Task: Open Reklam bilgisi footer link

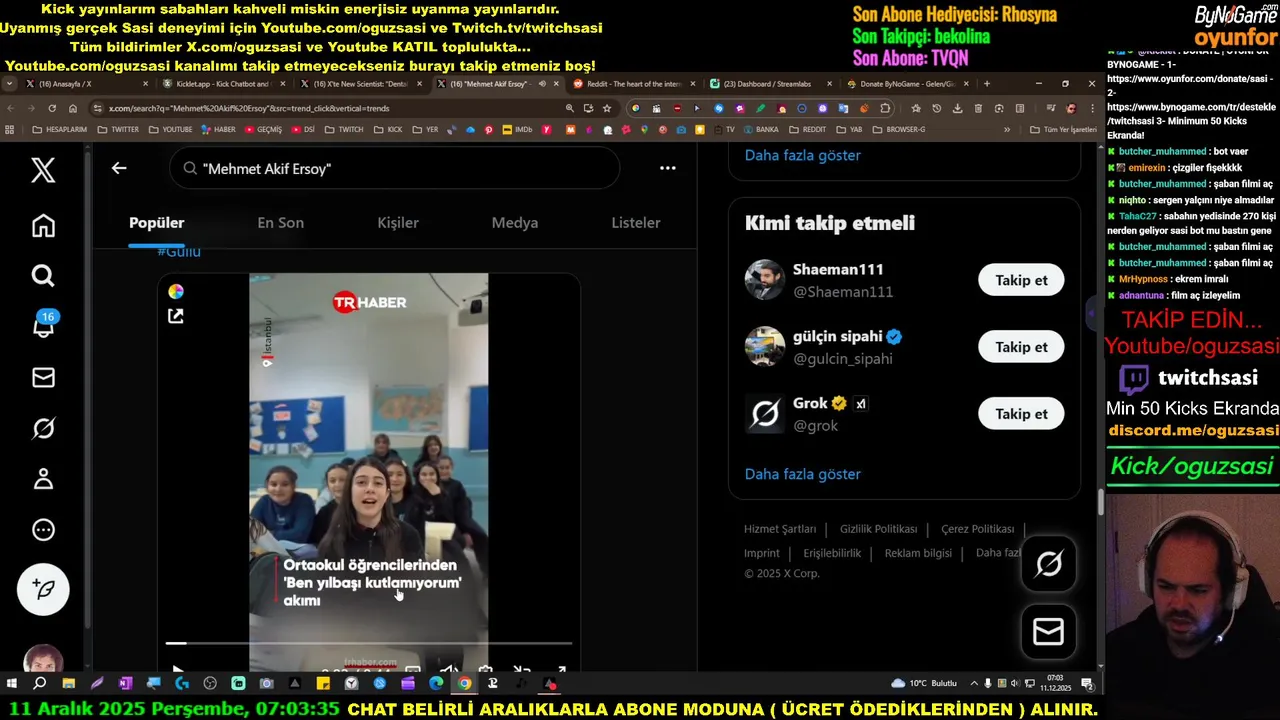Action: [918, 553]
